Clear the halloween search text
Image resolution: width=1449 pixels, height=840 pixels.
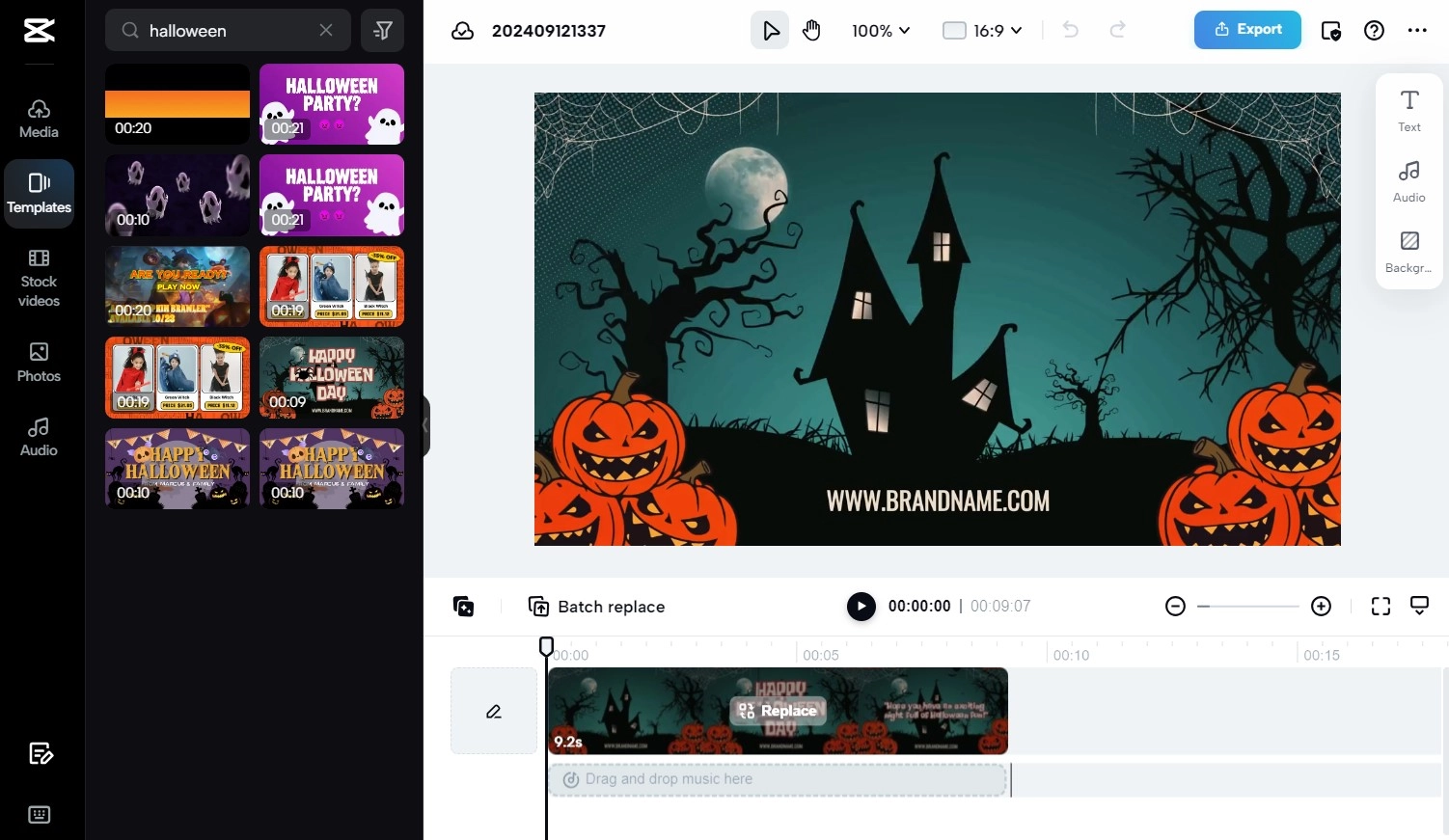326,31
